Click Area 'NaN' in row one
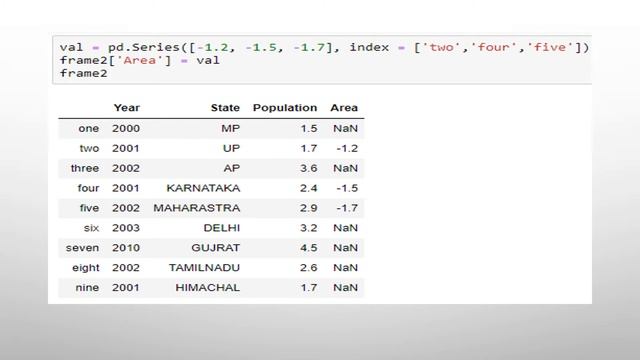 tap(346, 129)
